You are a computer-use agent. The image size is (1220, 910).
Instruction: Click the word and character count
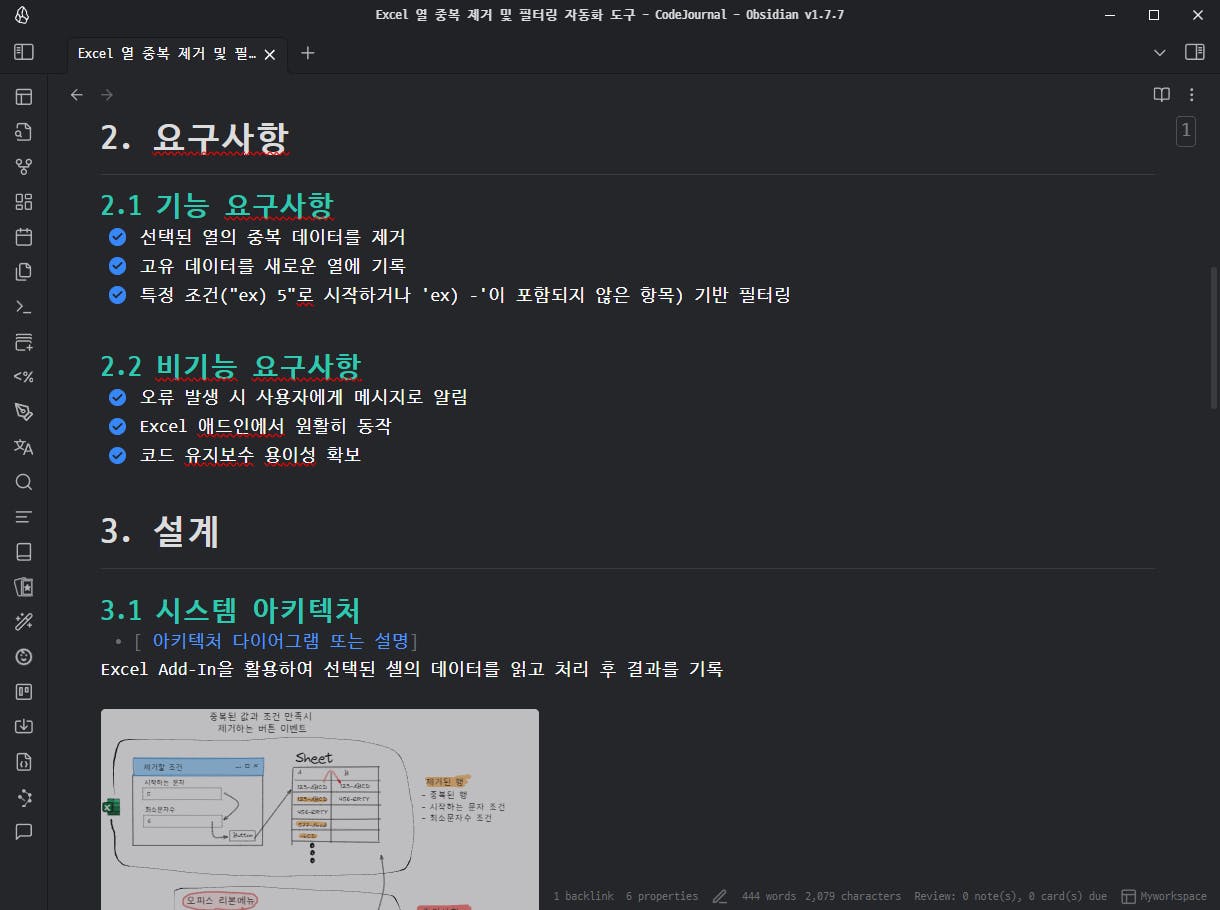point(821,896)
